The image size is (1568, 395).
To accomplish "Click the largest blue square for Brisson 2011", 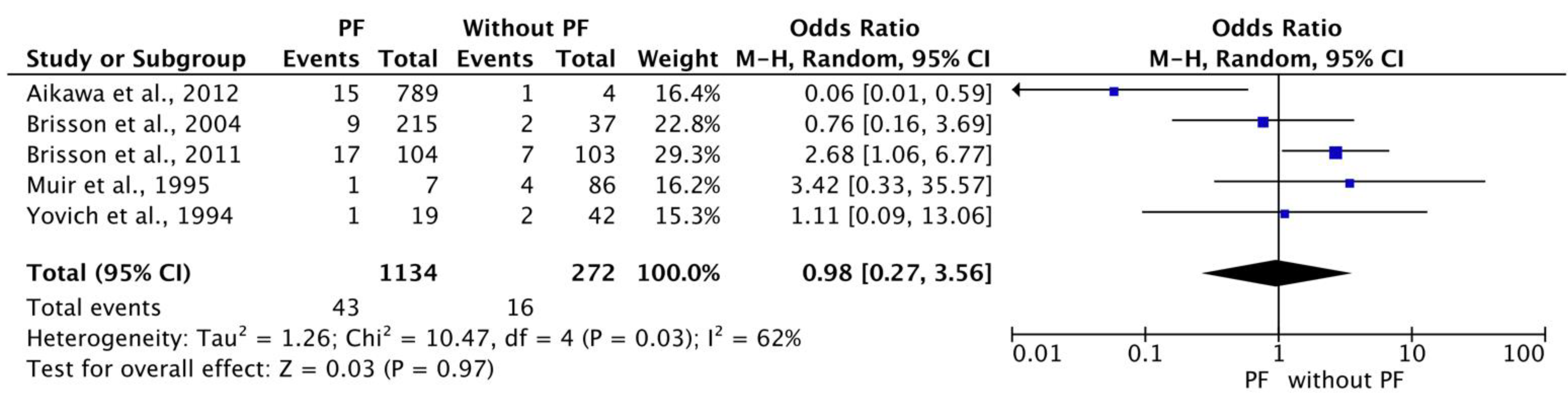I will pyautogui.click(x=1336, y=152).
